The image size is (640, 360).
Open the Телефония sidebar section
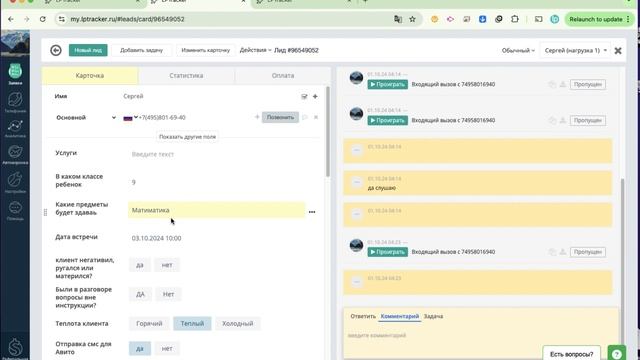[x=15, y=102]
